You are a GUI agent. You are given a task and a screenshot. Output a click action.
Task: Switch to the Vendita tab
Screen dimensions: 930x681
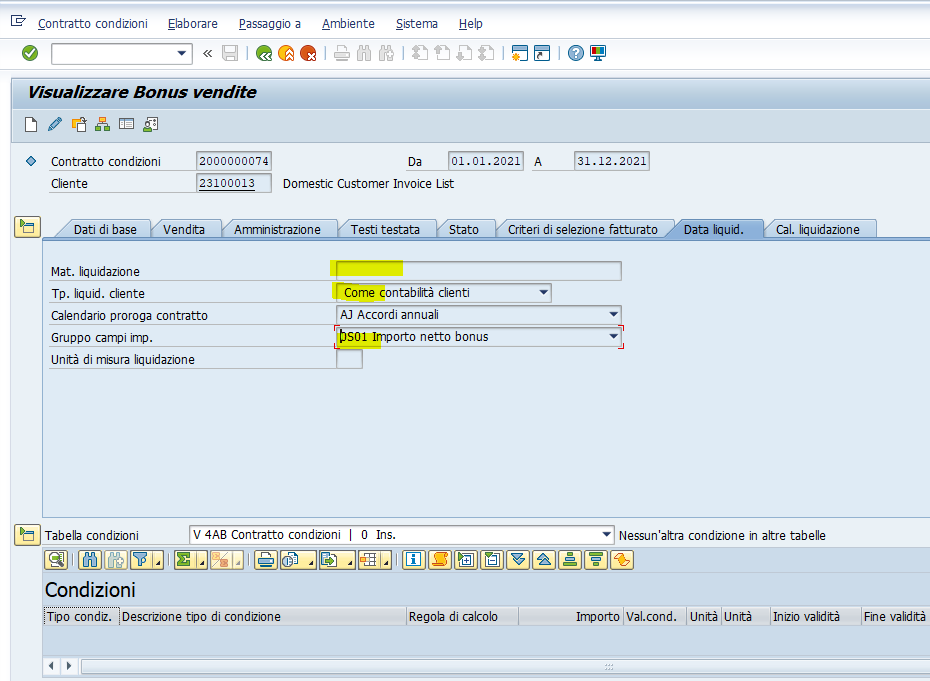pos(184,230)
